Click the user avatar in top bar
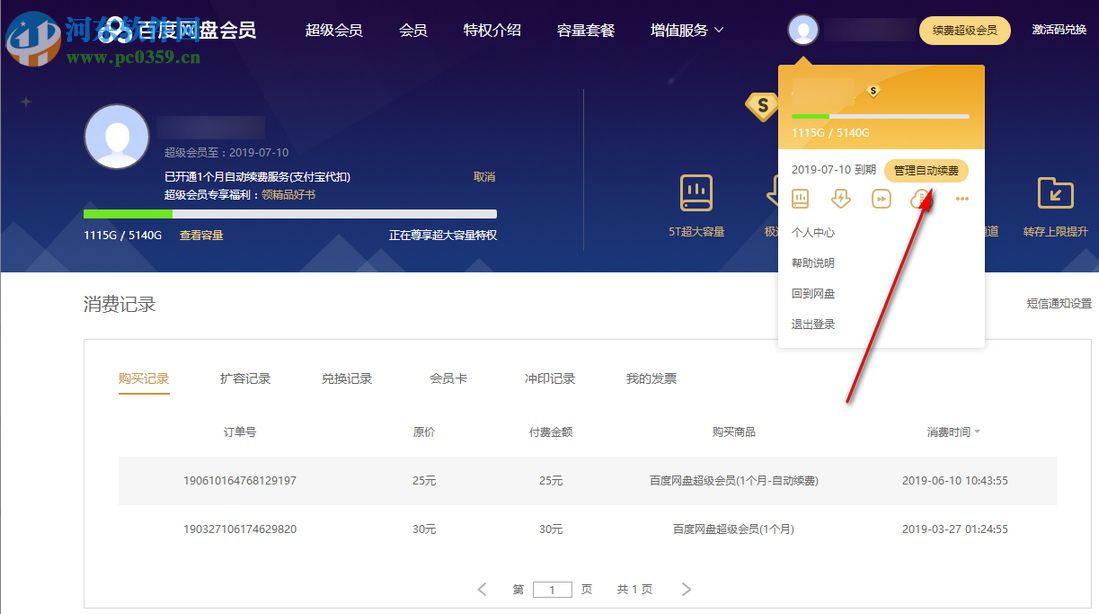This screenshot has height=614, width=1099. point(803,29)
